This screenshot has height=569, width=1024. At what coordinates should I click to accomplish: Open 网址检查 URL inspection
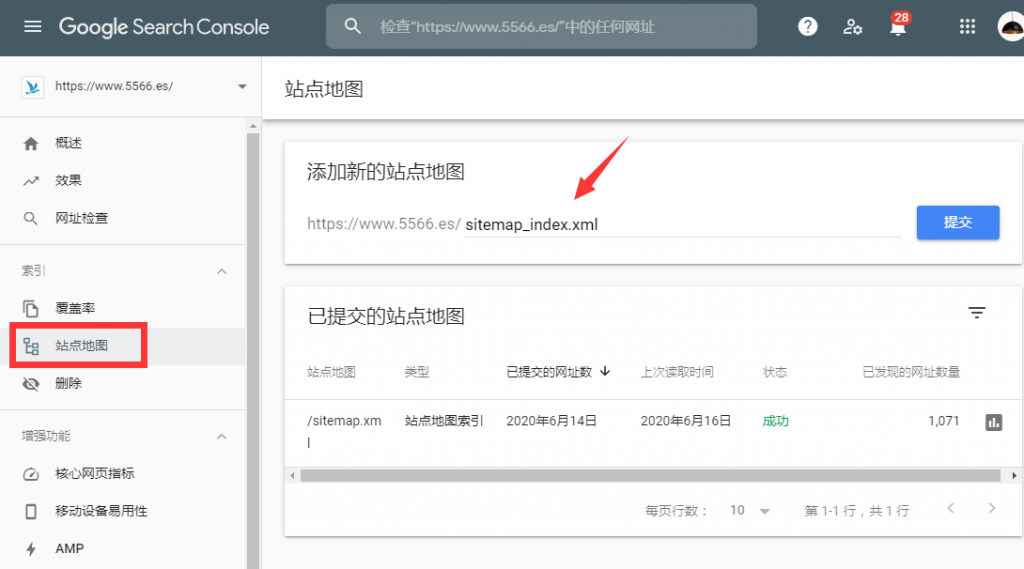click(82, 218)
